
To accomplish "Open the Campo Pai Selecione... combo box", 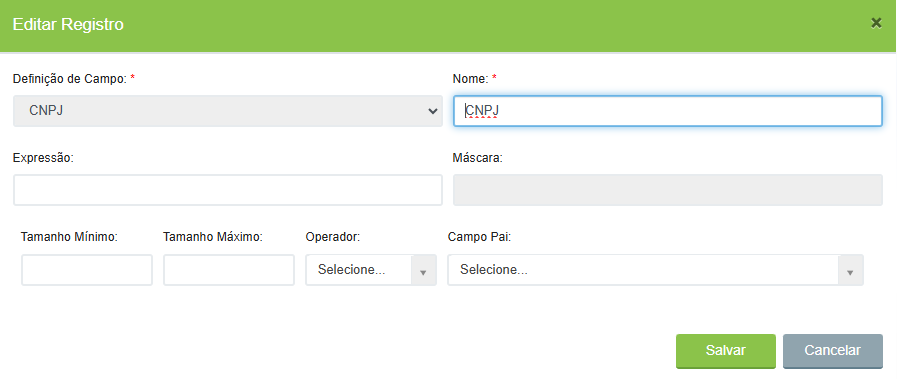I will coord(655,270).
